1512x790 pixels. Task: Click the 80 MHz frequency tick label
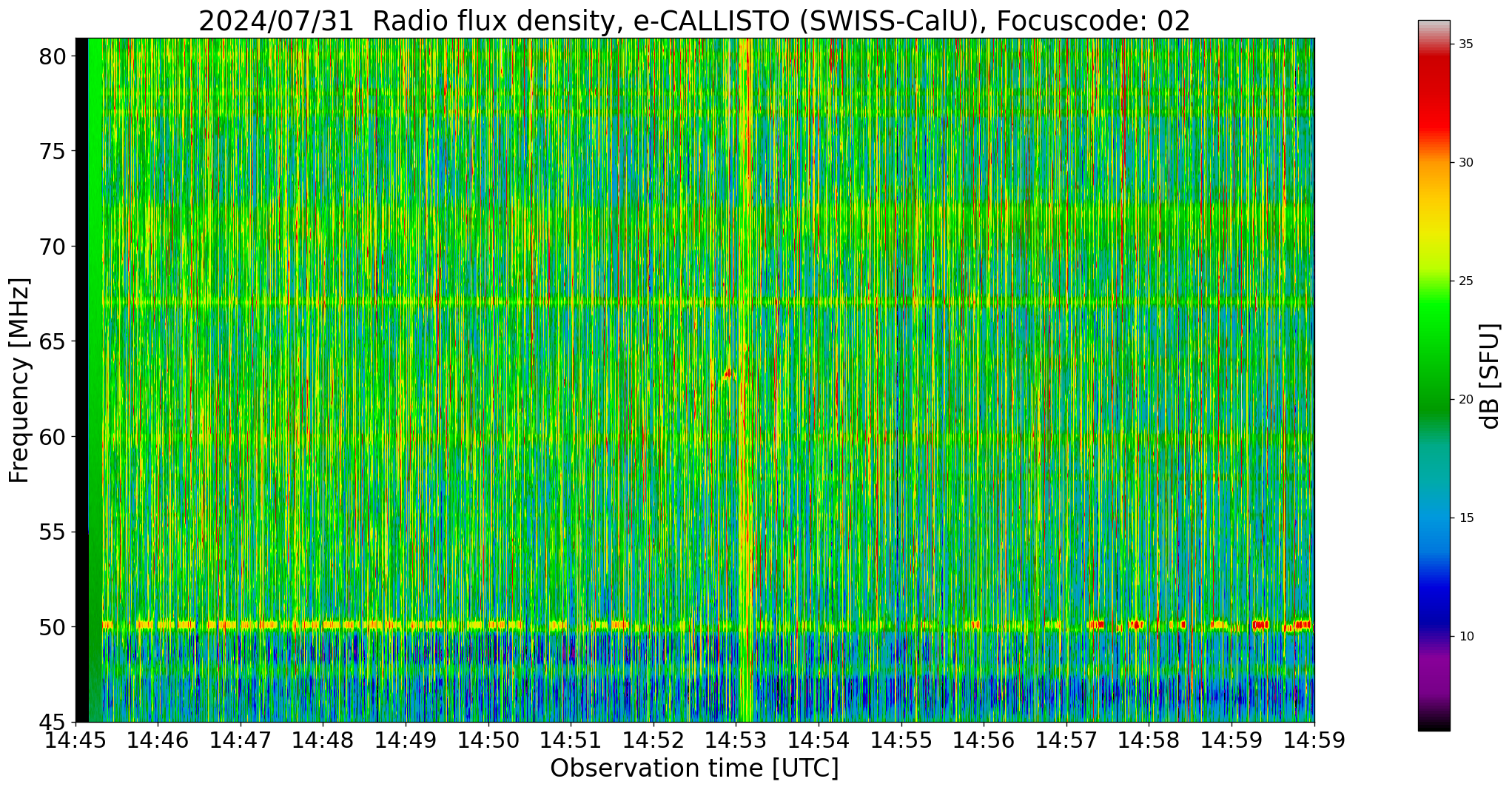pyautogui.click(x=53, y=56)
